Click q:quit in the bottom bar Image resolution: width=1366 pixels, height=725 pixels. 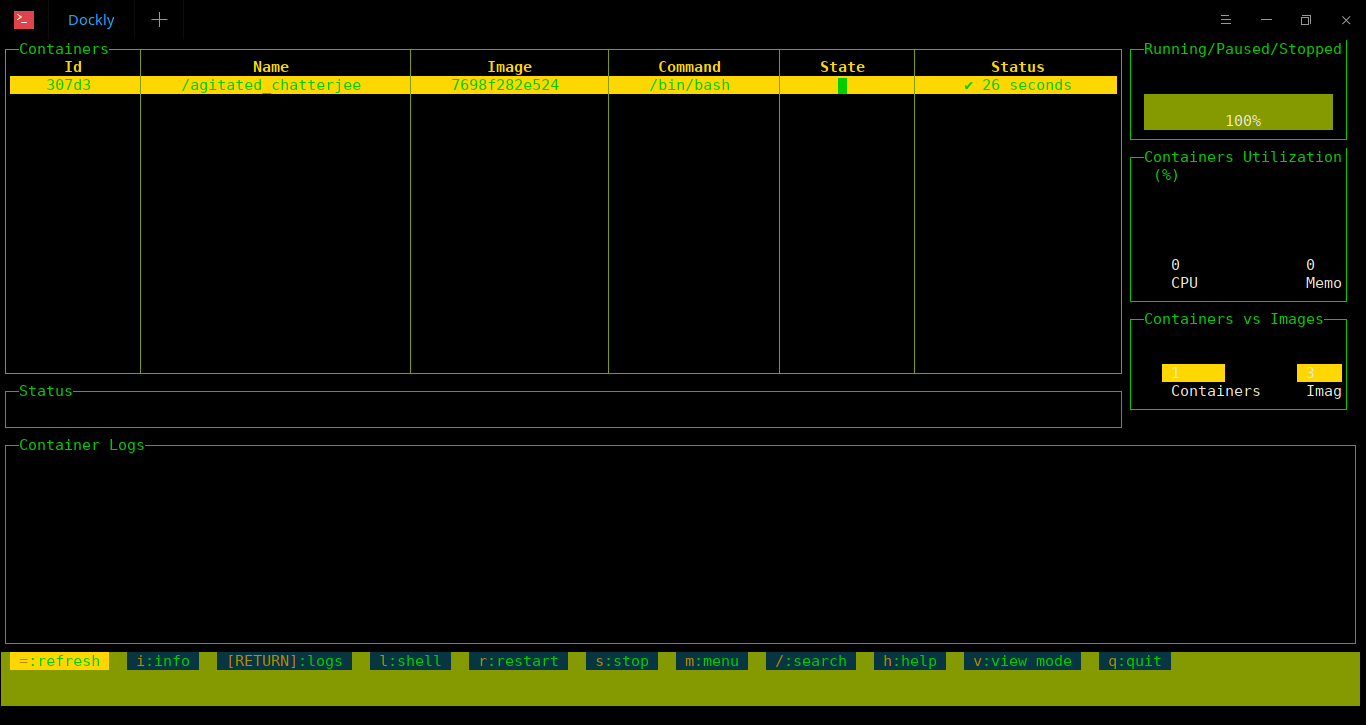coord(1135,661)
